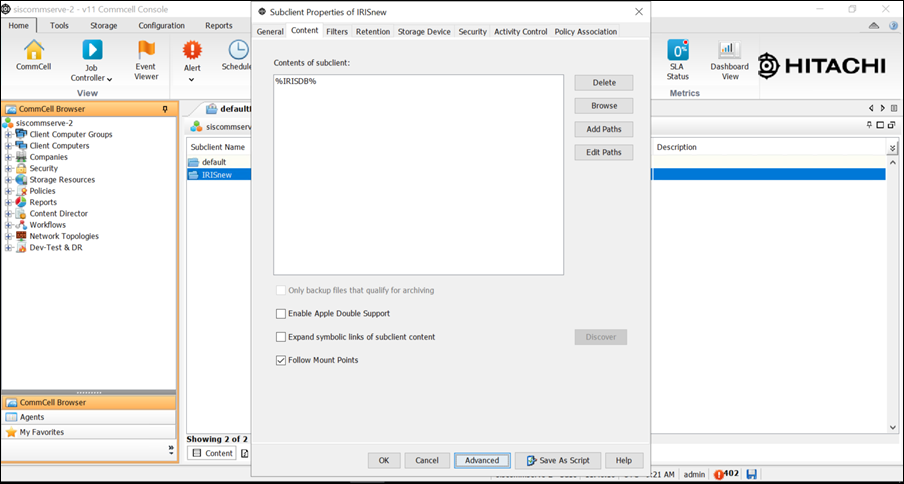Expand the Client Computer Groups node
This screenshot has height=484, width=904.
point(9,135)
